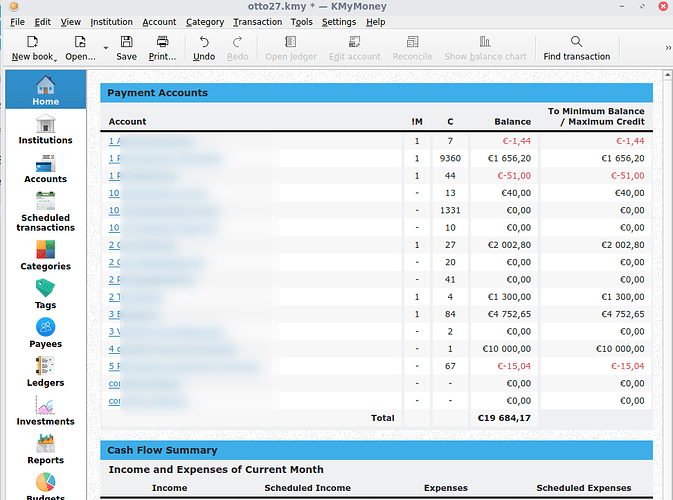This screenshot has height=500, width=673.
Task: Open the Settings menu
Action: coord(339,21)
